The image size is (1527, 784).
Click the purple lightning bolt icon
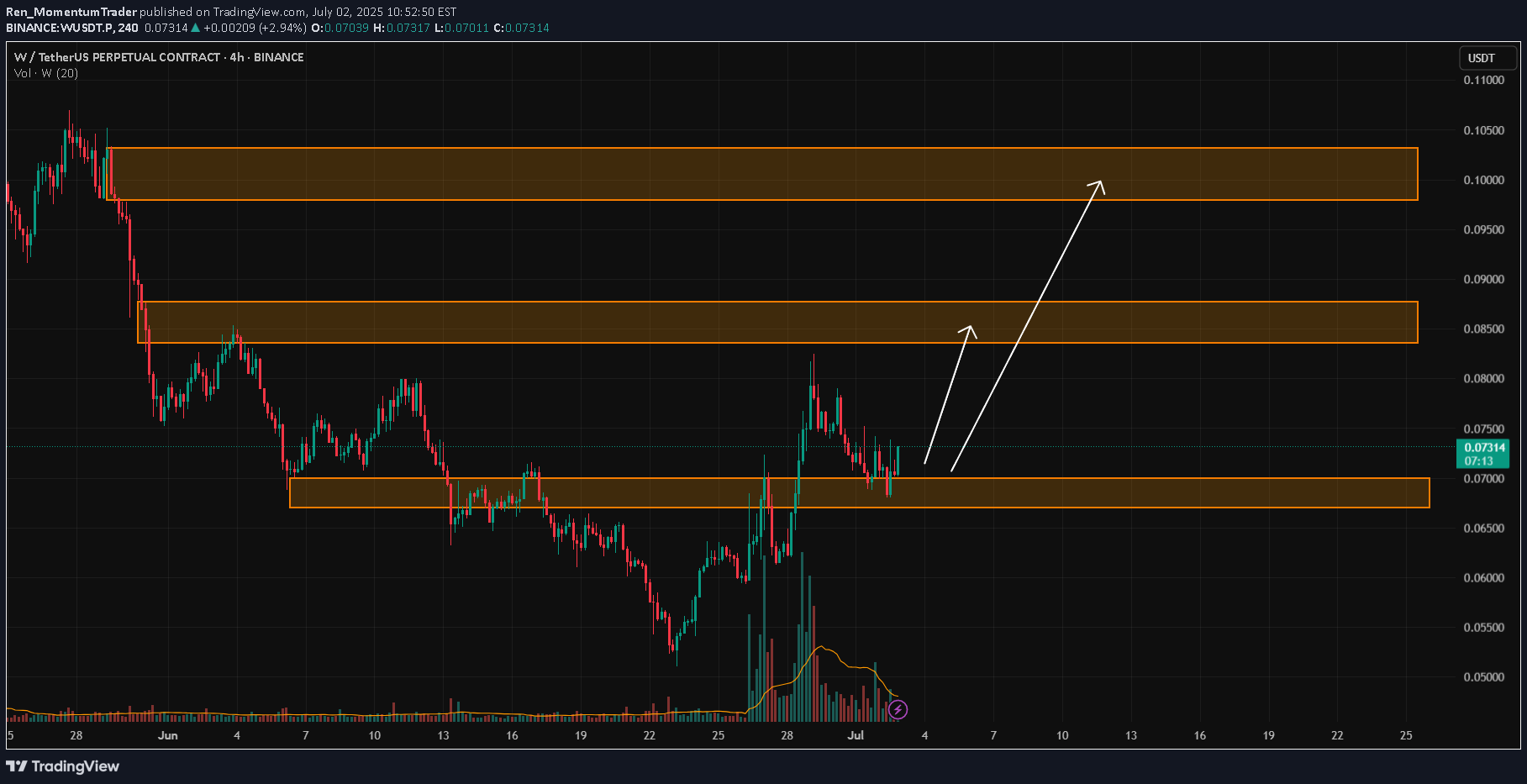(x=898, y=710)
